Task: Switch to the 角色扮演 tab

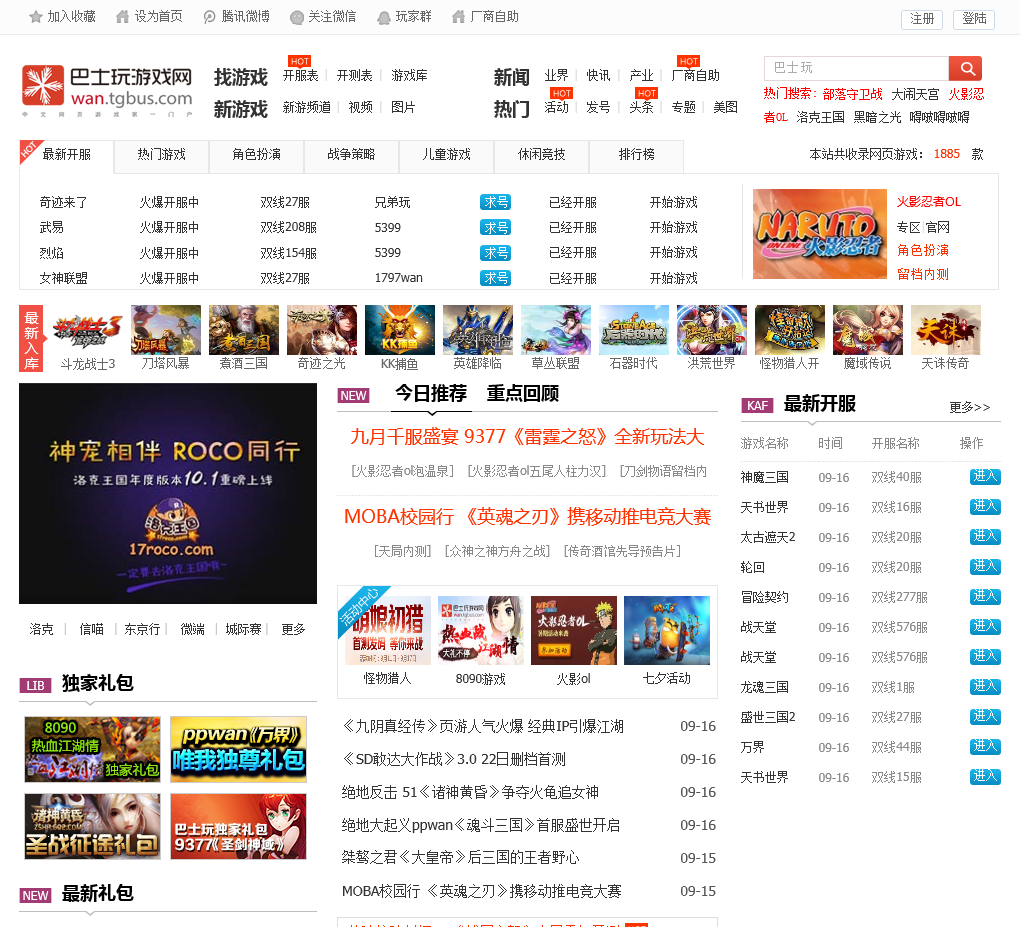Action: (256, 155)
